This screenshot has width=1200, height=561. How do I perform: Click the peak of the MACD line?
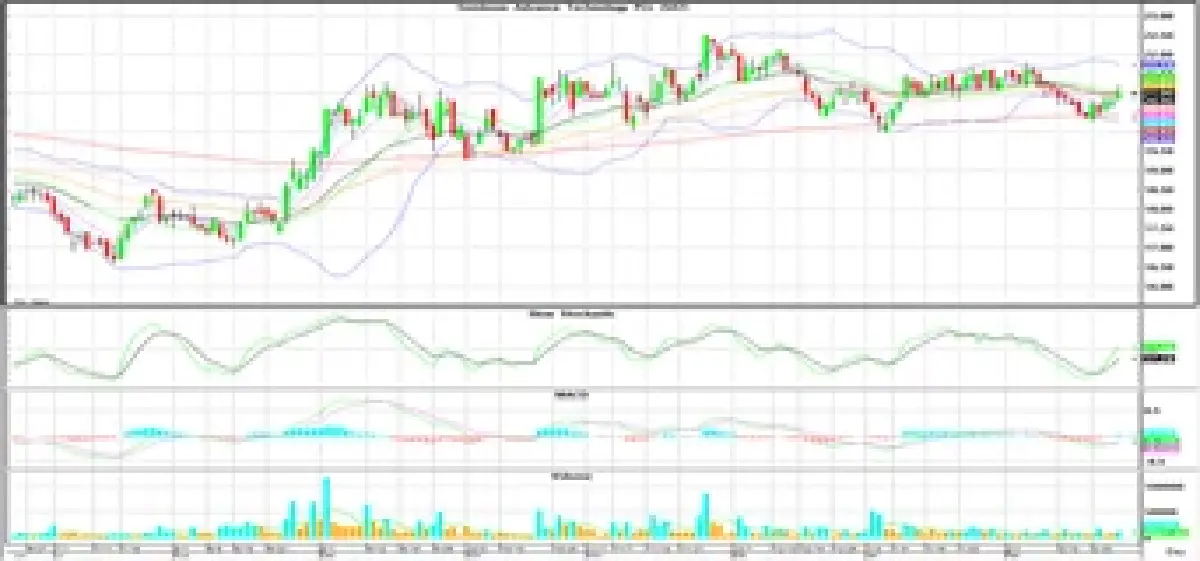click(365, 402)
